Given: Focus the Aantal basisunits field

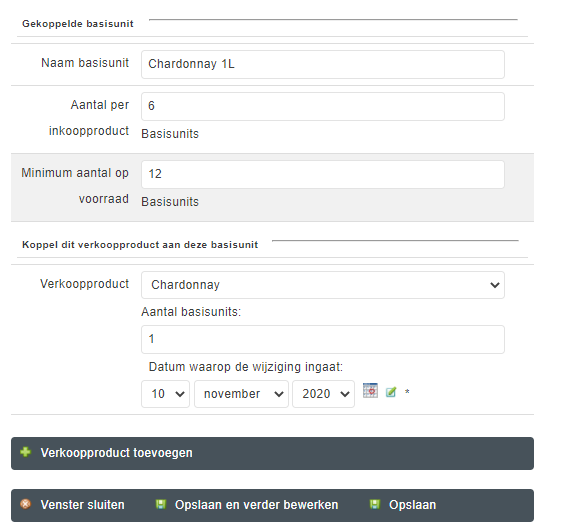Looking at the screenshot, I should (x=322, y=339).
